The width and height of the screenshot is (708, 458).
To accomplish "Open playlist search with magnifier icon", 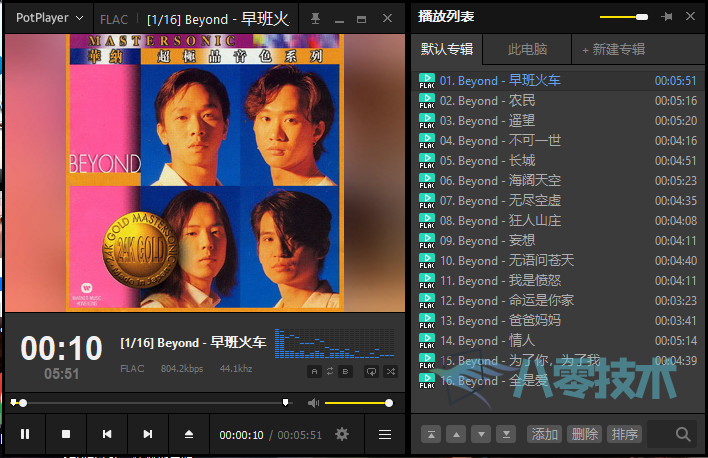I will click(683, 435).
